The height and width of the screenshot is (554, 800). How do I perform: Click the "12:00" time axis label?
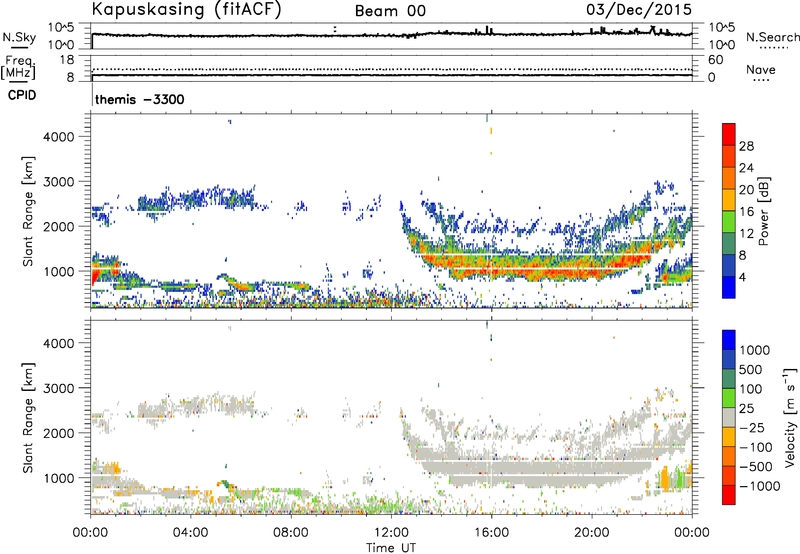click(x=391, y=533)
